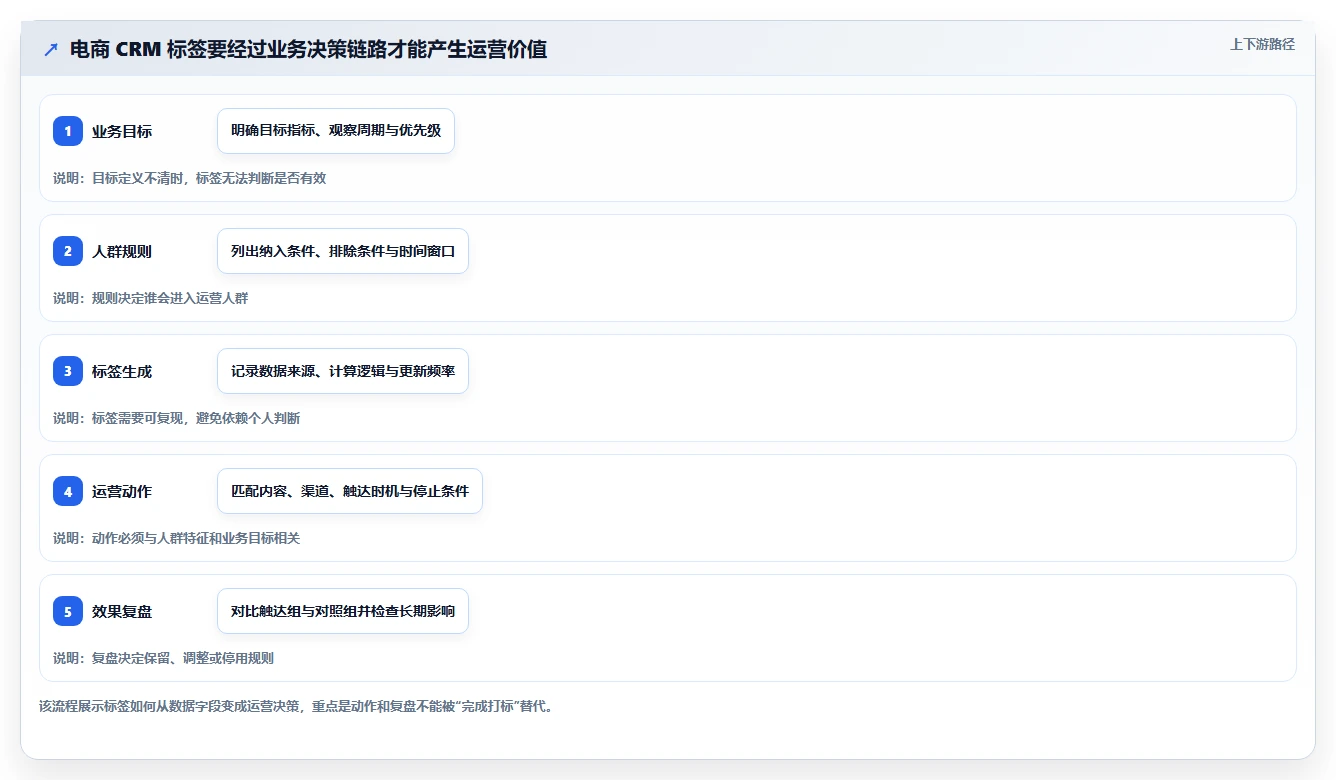The image size is (1336, 780).
Task: Click the heading 电商 CRM 标签要经过业务决策链路才能产生运营价值
Action: [308, 49]
